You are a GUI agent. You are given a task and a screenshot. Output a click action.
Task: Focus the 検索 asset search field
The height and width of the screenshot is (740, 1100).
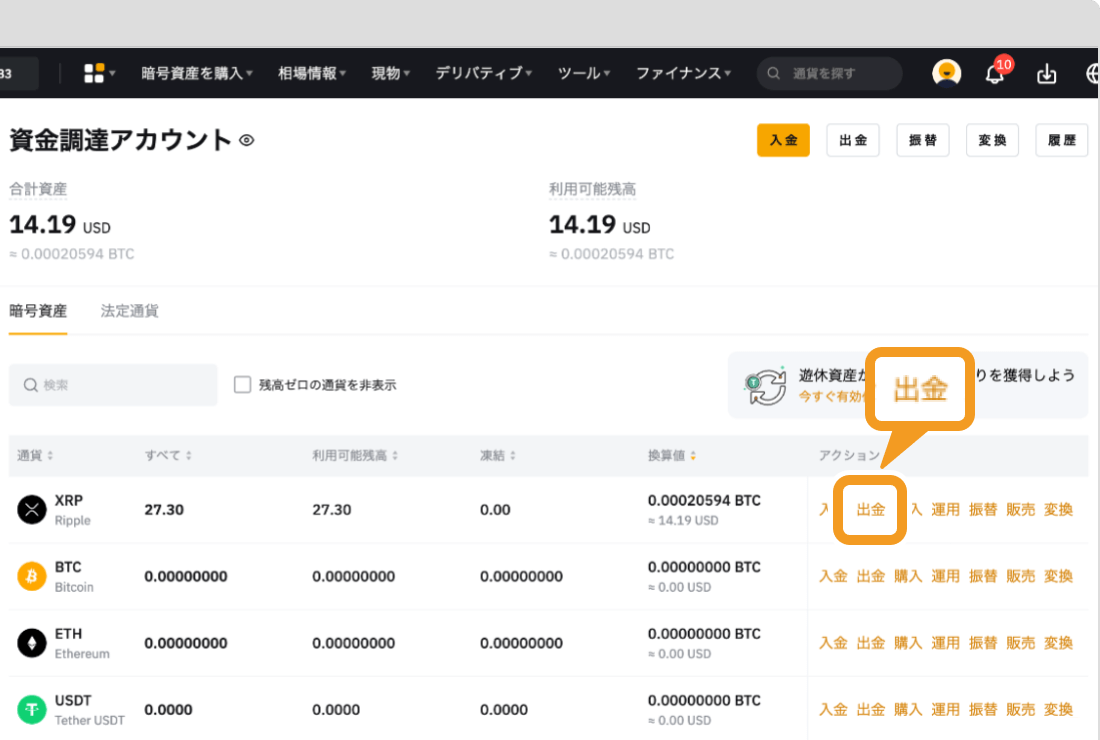(x=113, y=385)
